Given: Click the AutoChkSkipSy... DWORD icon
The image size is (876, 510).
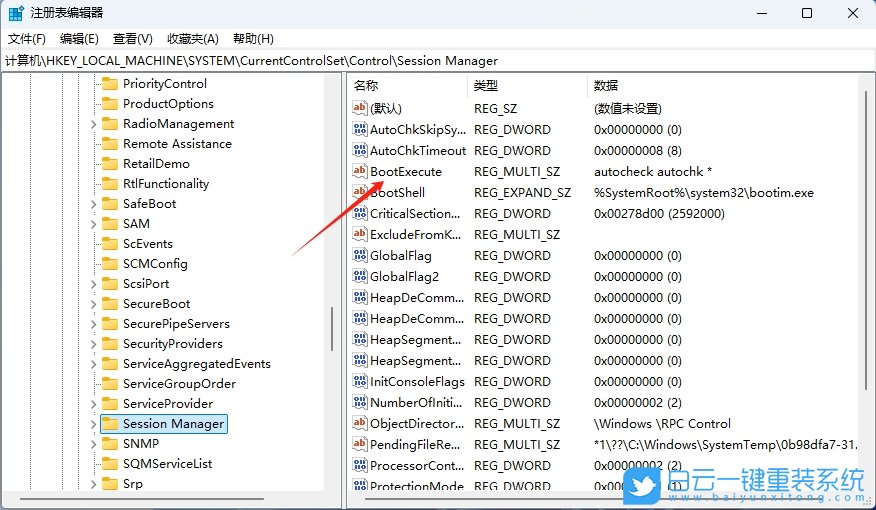Looking at the screenshot, I should coord(360,129).
